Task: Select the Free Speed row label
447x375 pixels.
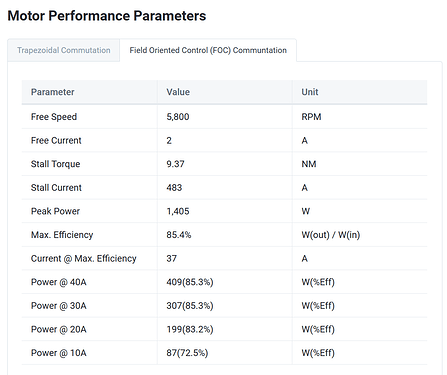Action: click(54, 117)
